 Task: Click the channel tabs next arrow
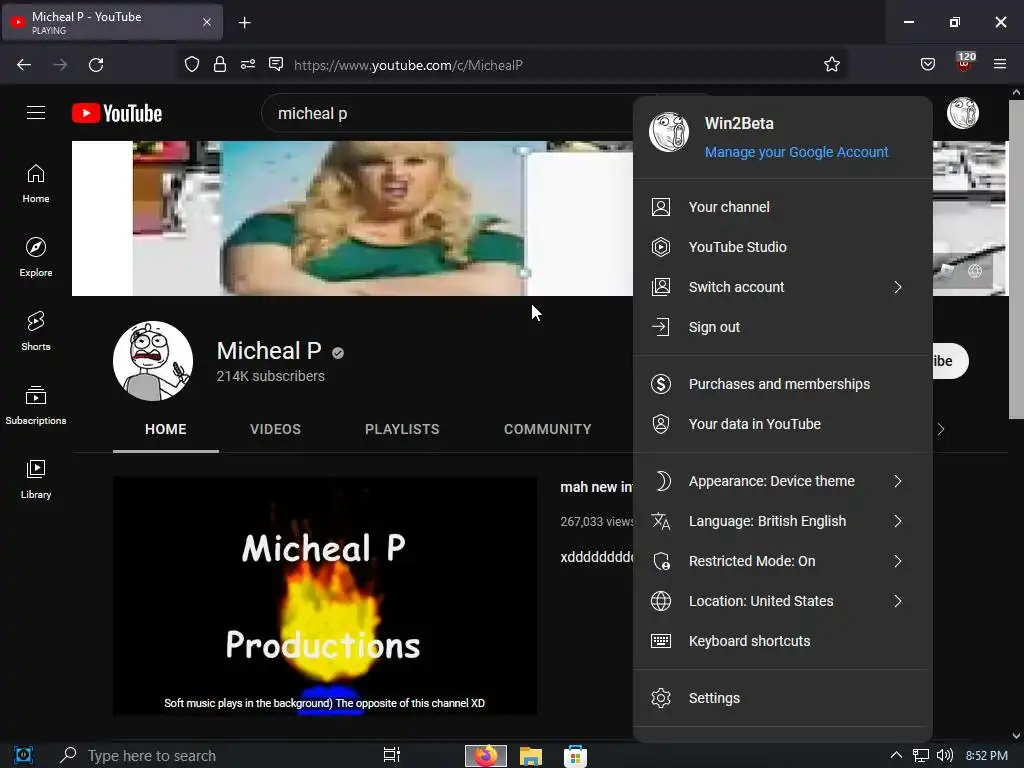(941, 429)
